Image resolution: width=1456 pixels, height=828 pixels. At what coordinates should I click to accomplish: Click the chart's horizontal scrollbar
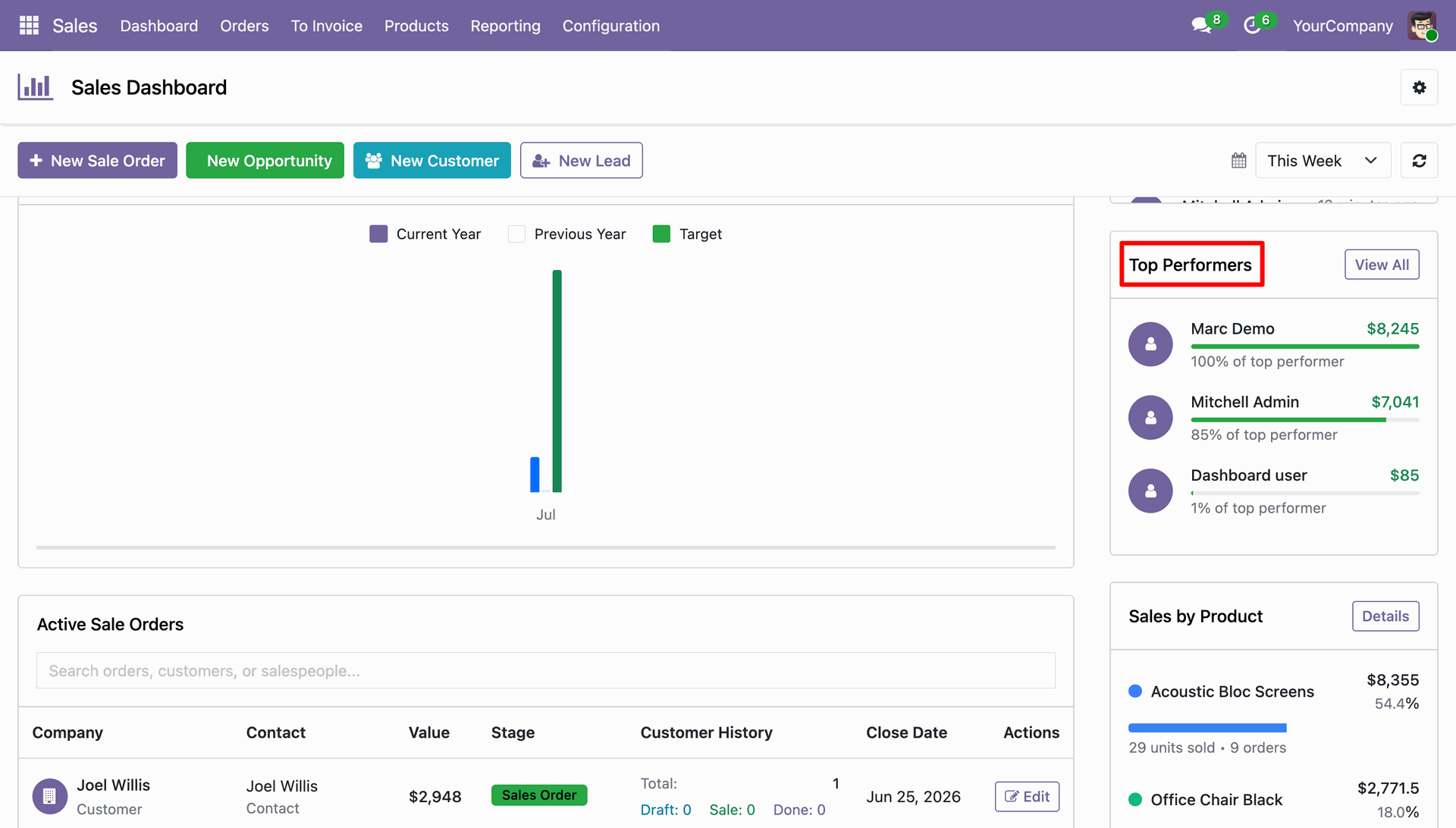tap(546, 547)
